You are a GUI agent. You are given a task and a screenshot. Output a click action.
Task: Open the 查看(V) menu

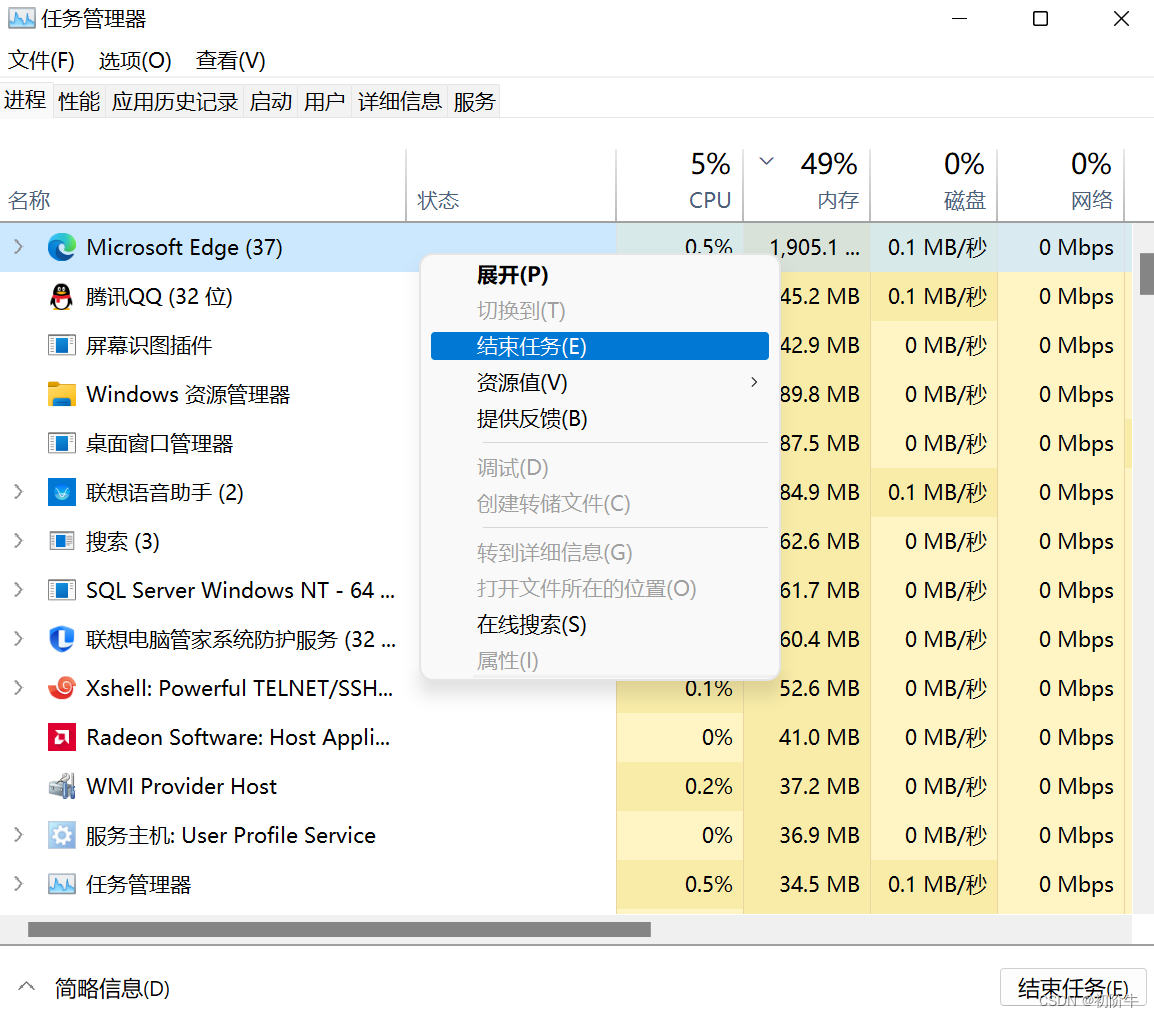pyautogui.click(x=230, y=60)
